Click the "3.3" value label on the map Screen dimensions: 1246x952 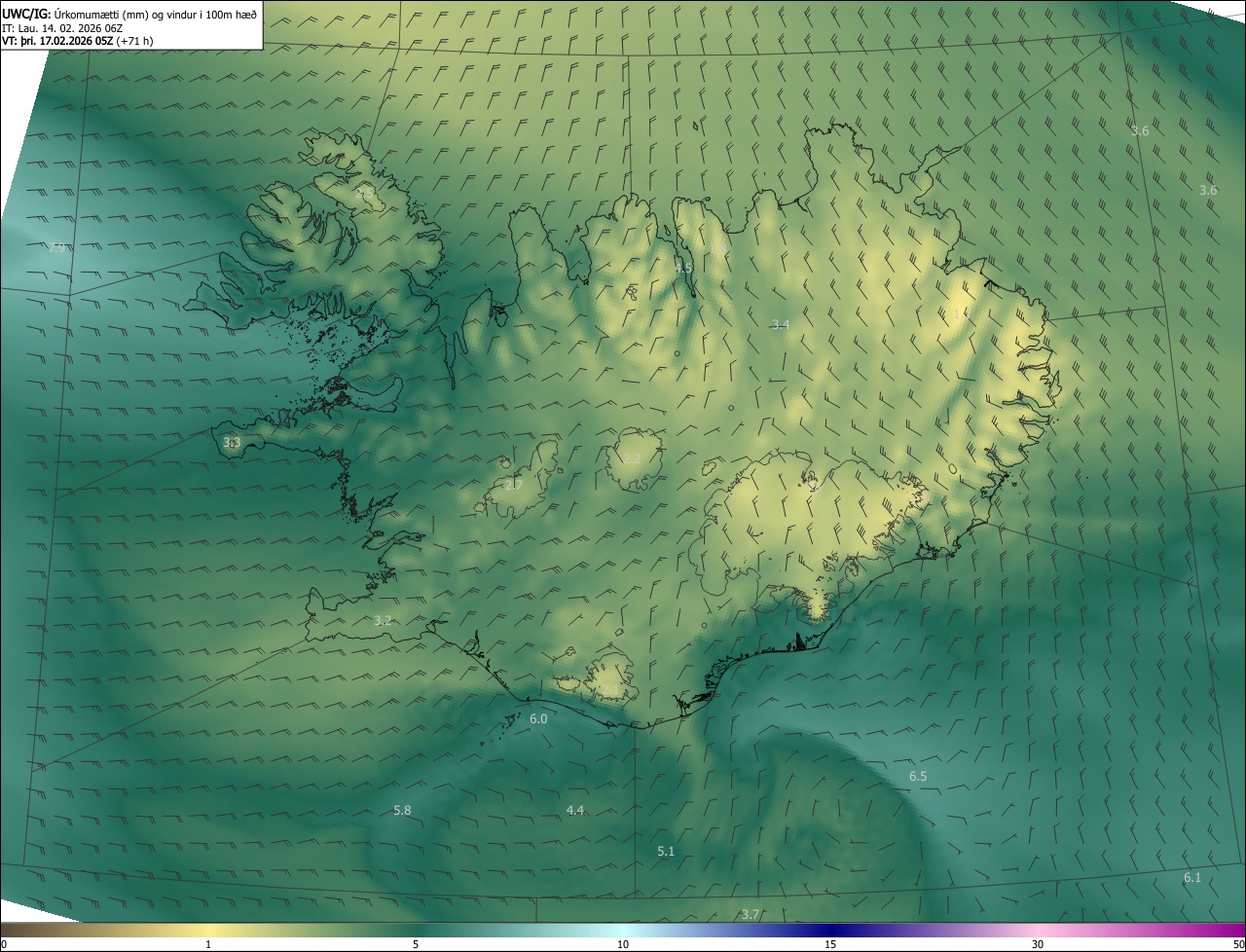pos(232,443)
